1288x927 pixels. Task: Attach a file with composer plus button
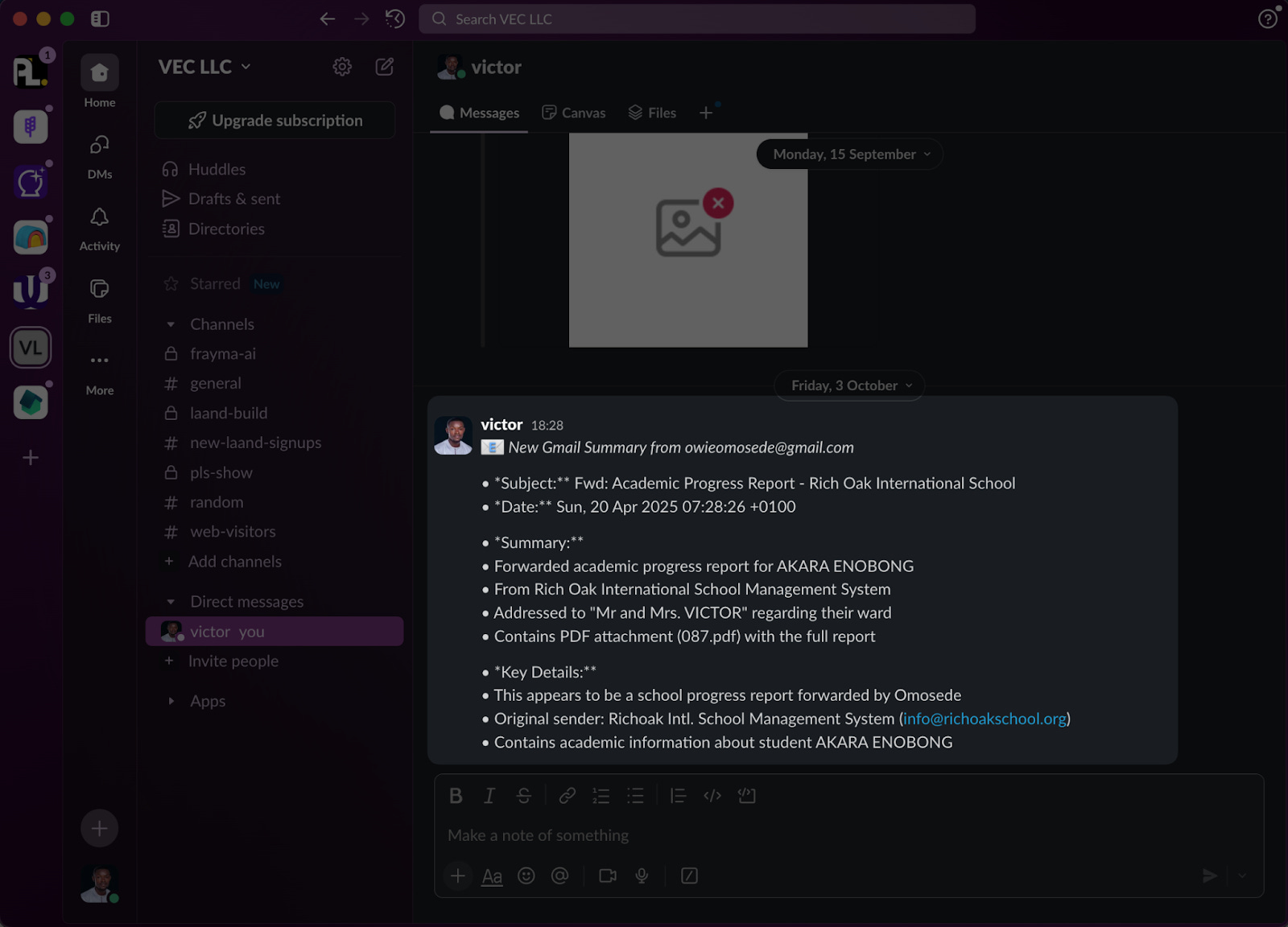pyautogui.click(x=458, y=875)
